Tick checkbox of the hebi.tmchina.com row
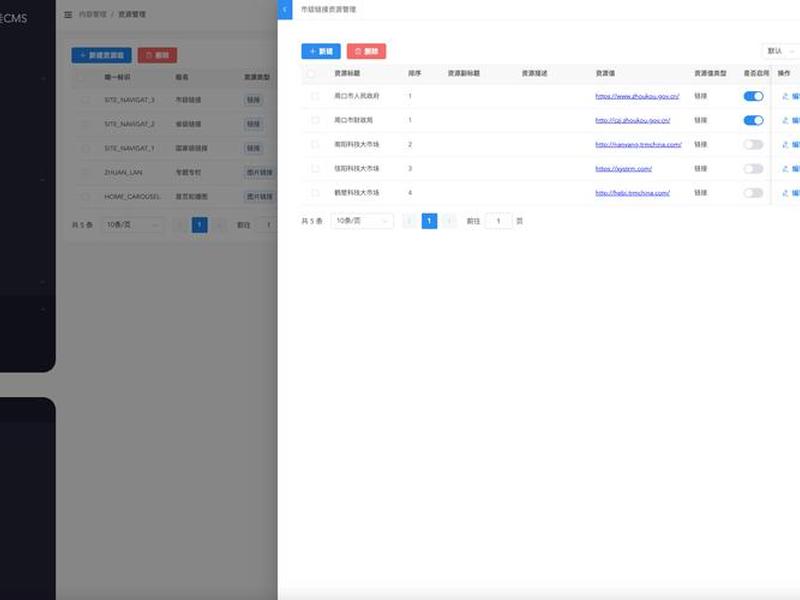Screen dimensions: 800x600 click(x=315, y=193)
